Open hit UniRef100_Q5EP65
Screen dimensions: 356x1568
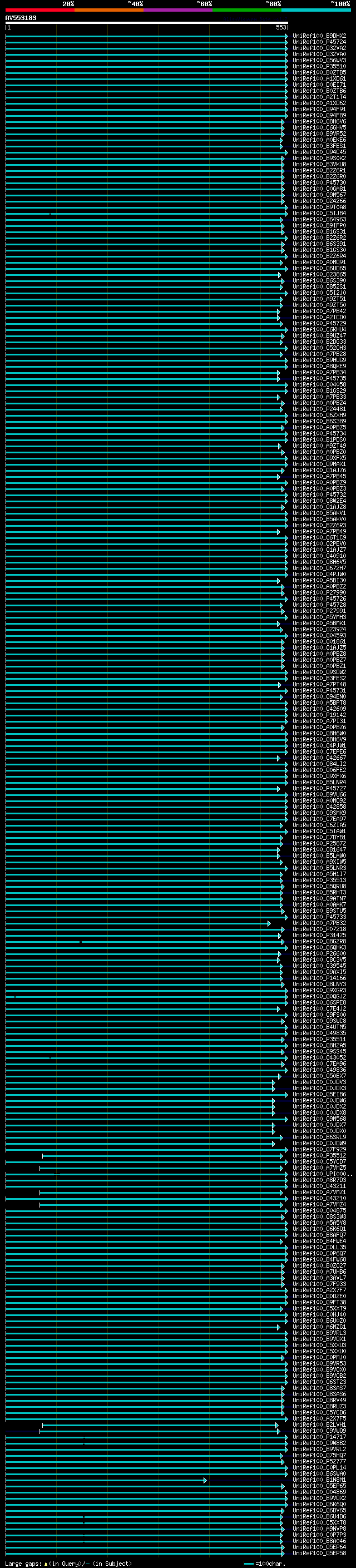(x=319, y=1485)
